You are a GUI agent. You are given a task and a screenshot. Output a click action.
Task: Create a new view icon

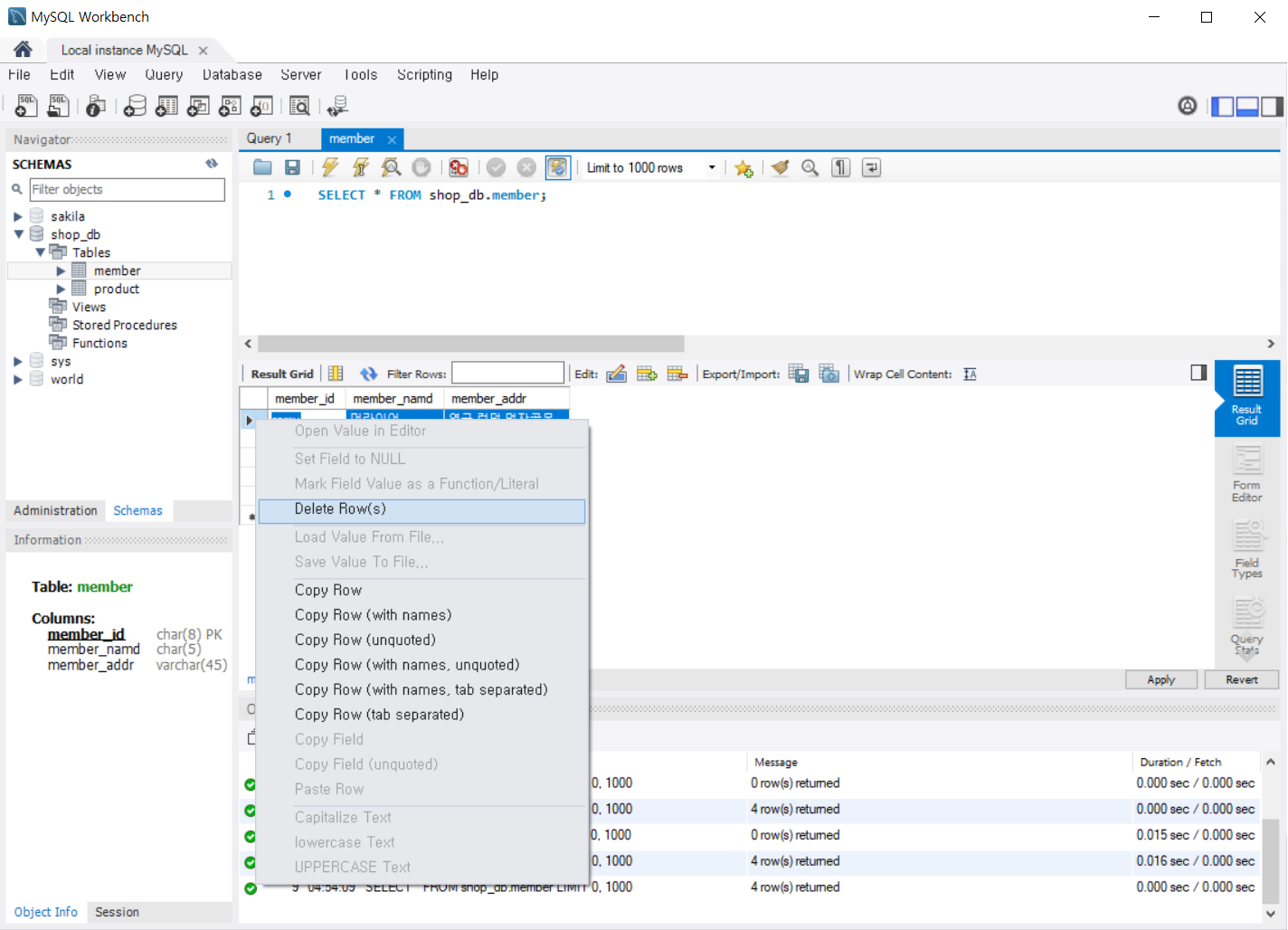(198, 106)
